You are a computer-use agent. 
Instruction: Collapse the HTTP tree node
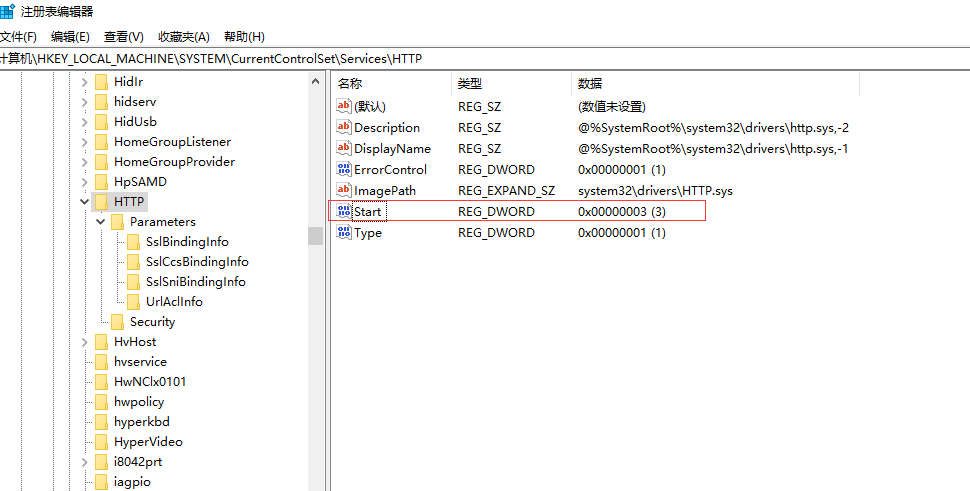(85, 202)
